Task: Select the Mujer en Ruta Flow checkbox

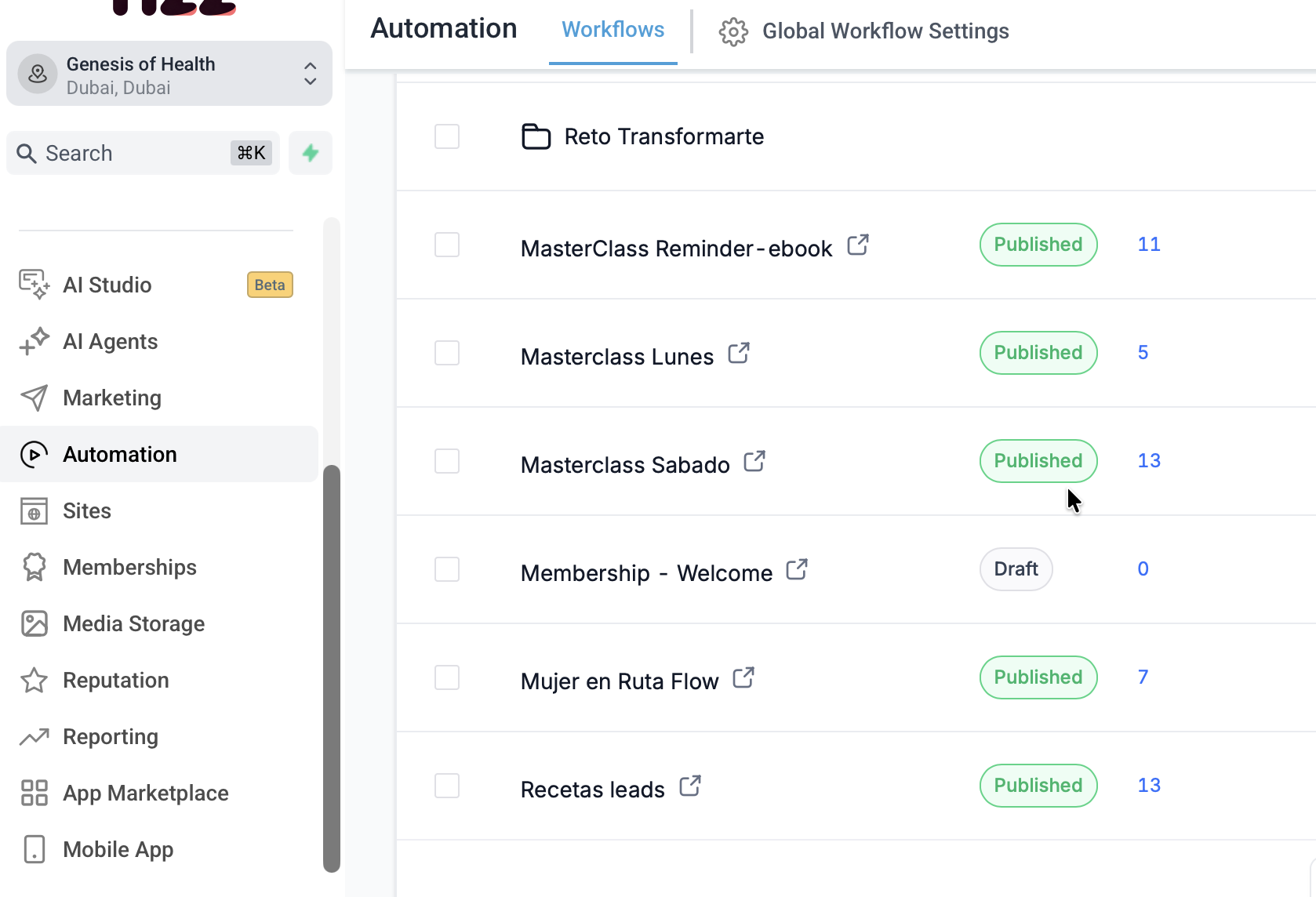Action: pyautogui.click(x=447, y=677)
